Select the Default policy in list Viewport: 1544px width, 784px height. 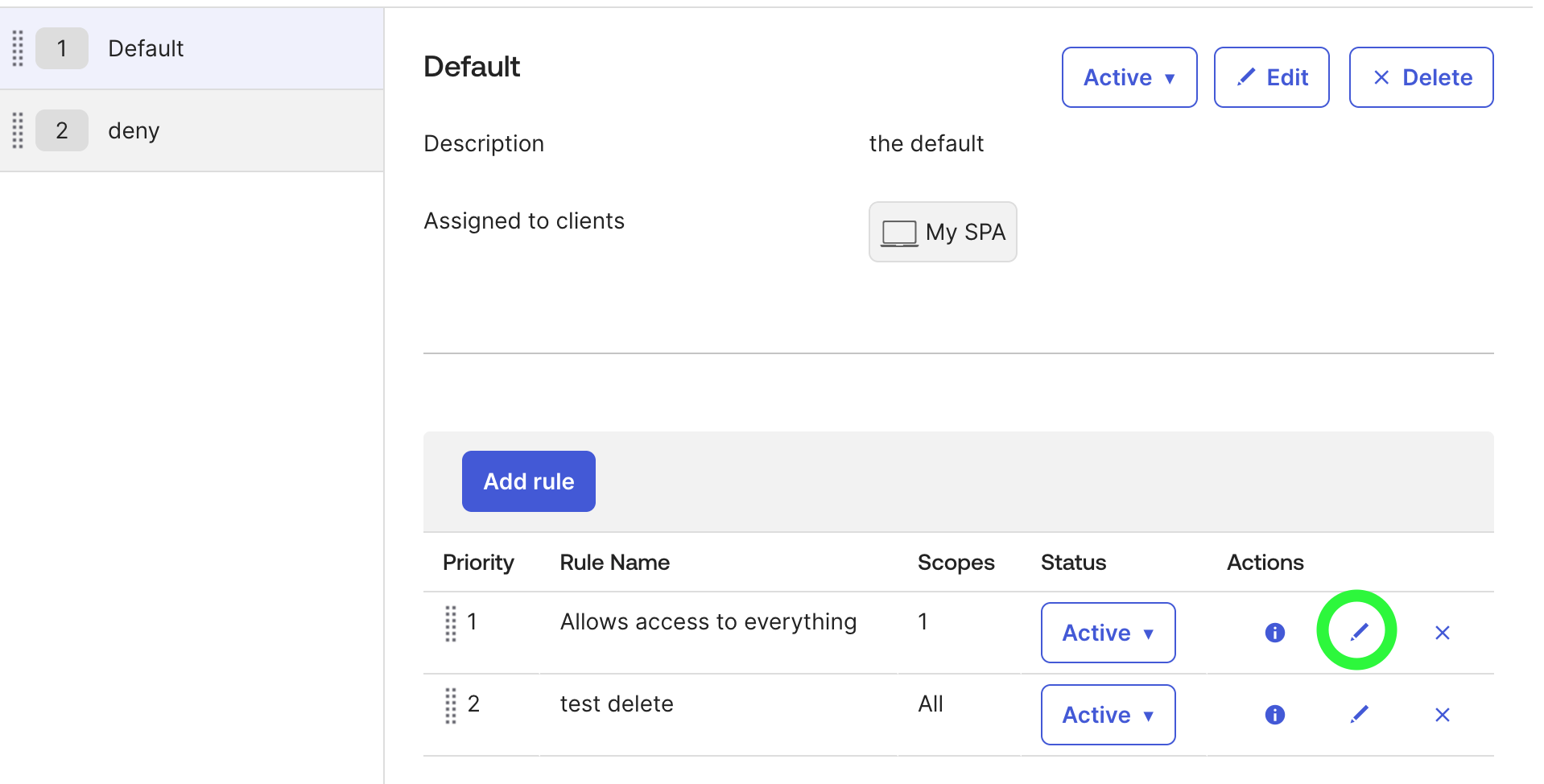[x=192, y=48]
